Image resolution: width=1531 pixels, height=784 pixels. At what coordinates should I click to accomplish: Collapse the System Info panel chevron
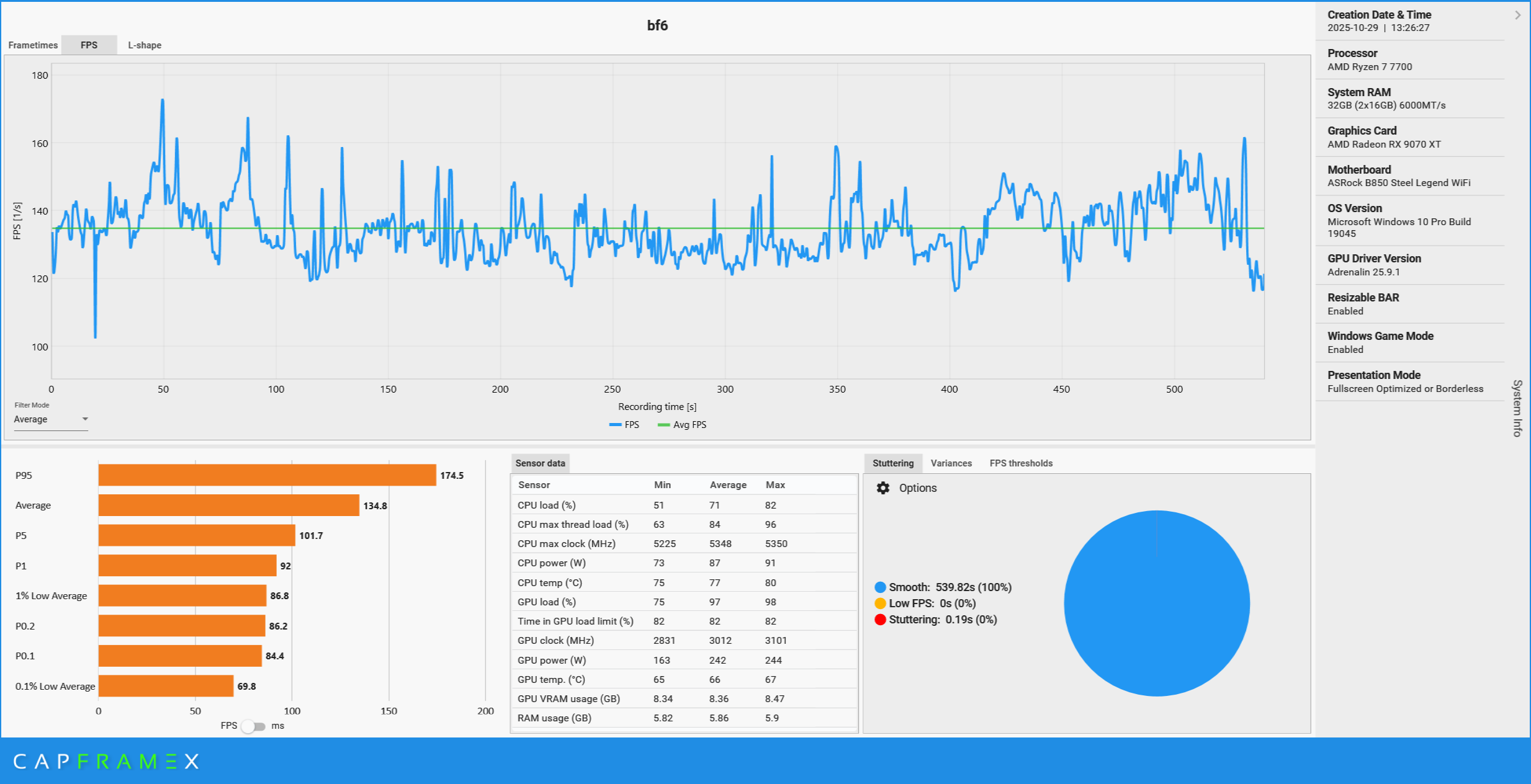pos(1517,15)
